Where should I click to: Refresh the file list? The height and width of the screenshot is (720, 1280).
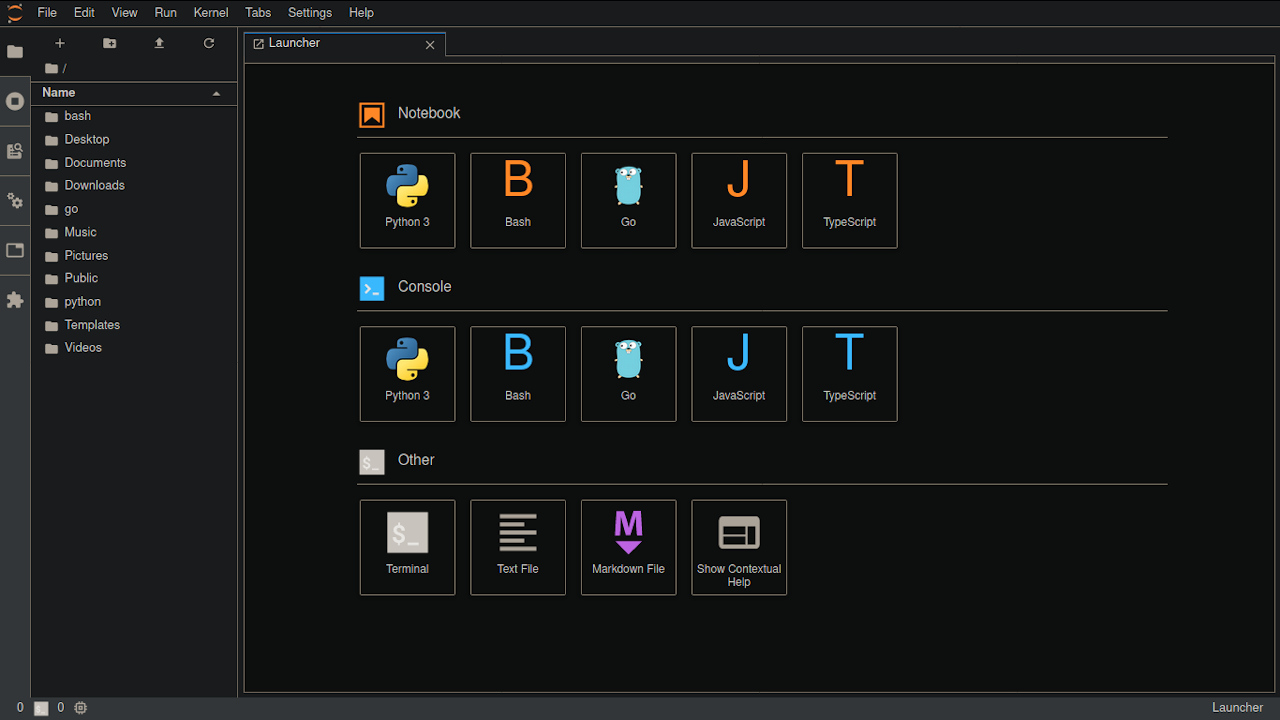[x=209, y=43]
